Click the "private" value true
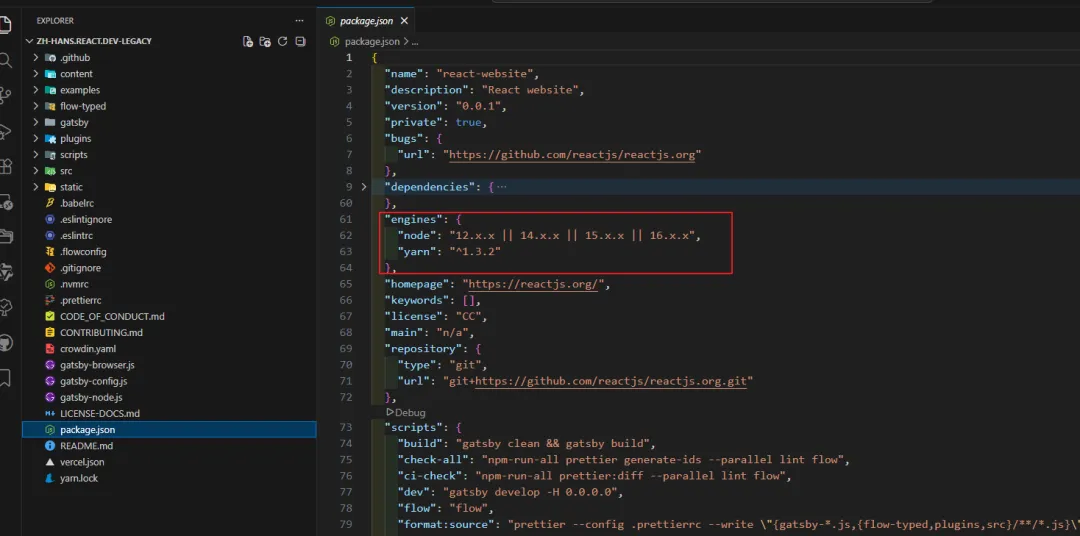Image resolution: width=1080 pixels, height=536 pixels. click(x=468, y=122)
